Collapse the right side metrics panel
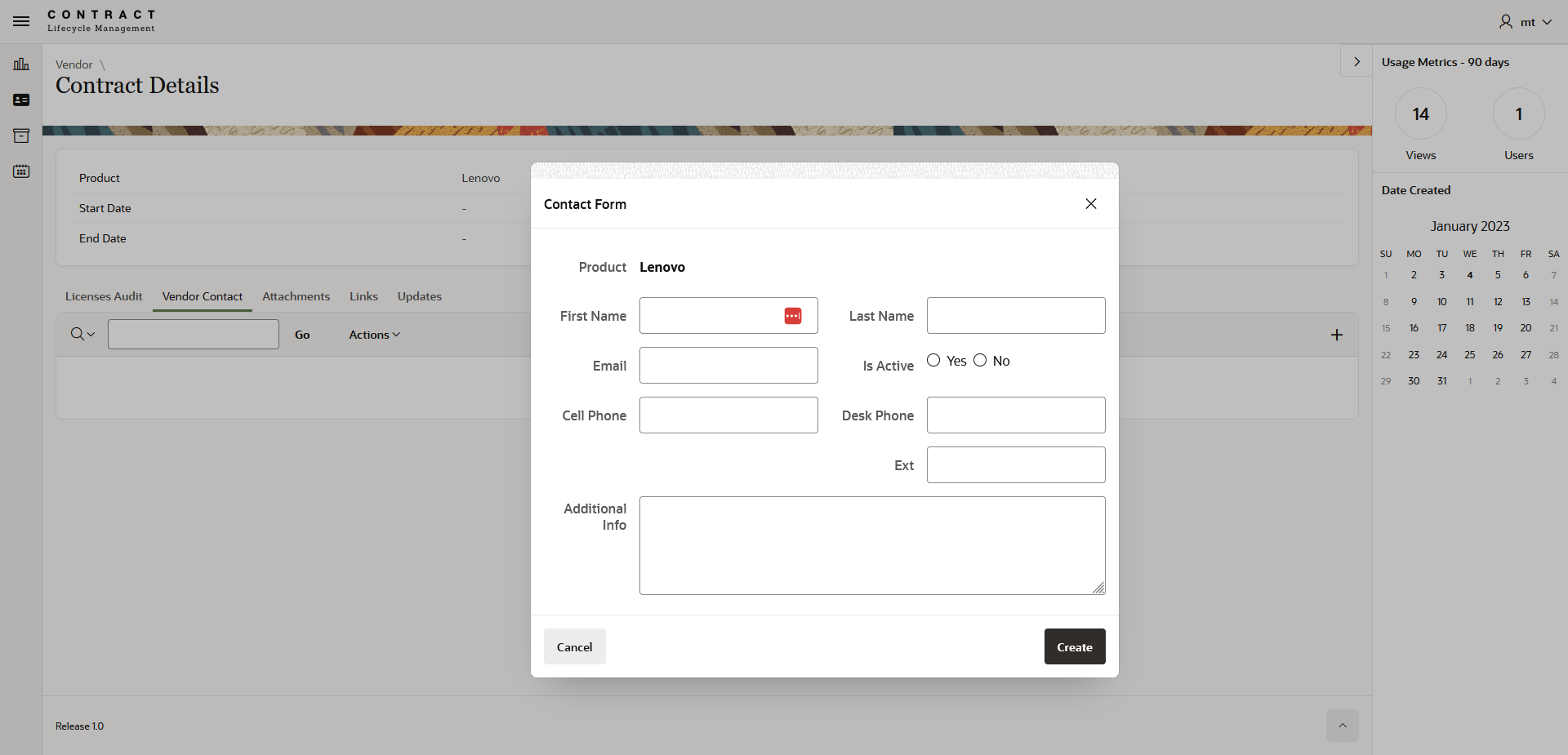 [x=1356, y=61]
